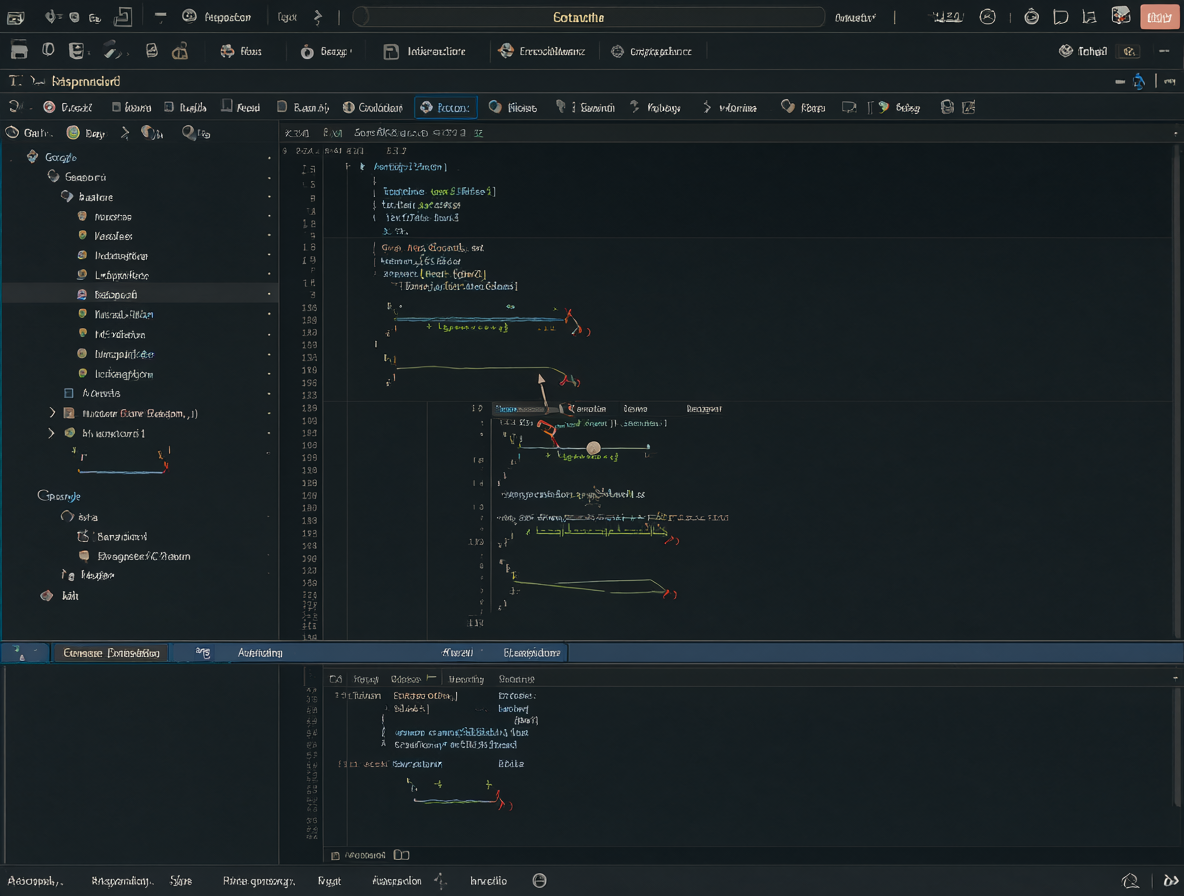Image resolution: width=1184 pixels, height=896 pixels.
Task: Select the topmost root item of the sidebar tree
Action: [60, 157]
